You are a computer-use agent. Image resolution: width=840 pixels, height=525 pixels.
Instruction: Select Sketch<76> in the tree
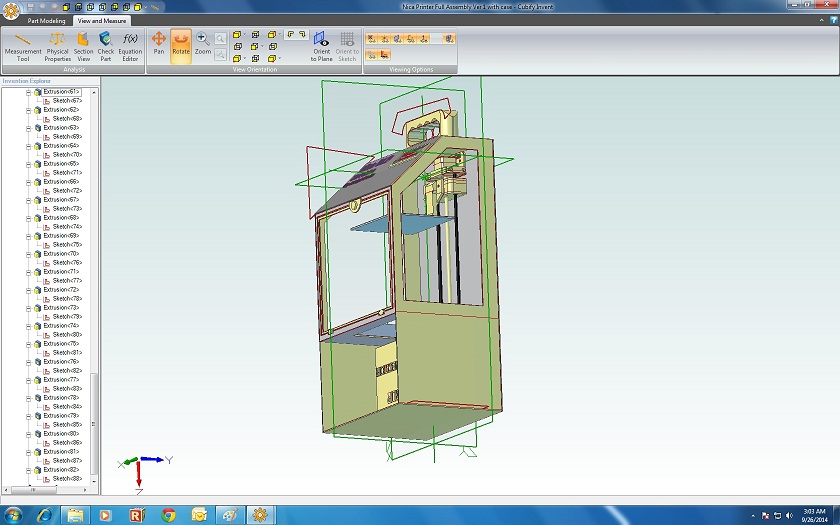click(x=67, y=262)
